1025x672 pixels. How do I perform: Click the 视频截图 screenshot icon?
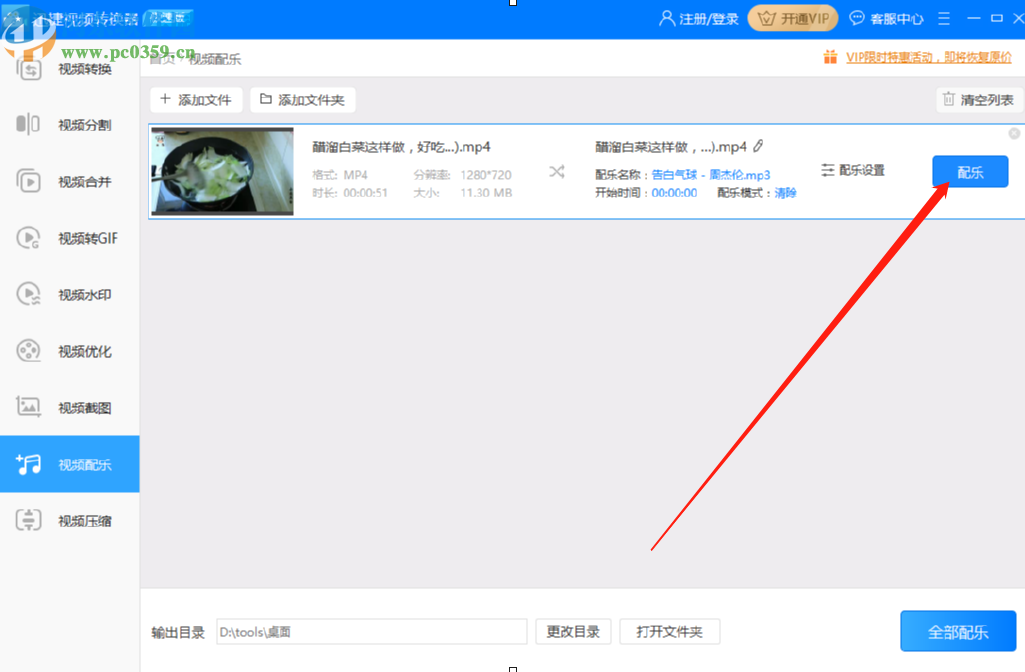tap(28, 407)
